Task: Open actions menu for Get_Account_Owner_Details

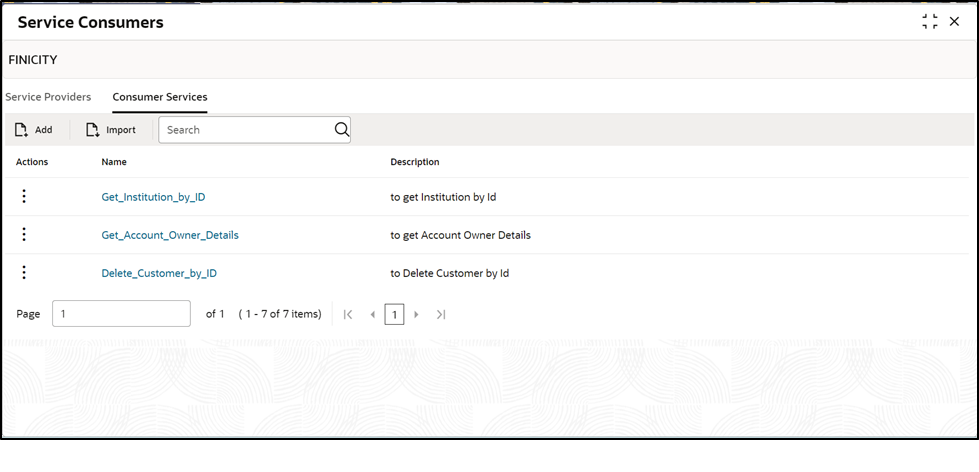Action: pyautogui.click(x=24, y=234)
